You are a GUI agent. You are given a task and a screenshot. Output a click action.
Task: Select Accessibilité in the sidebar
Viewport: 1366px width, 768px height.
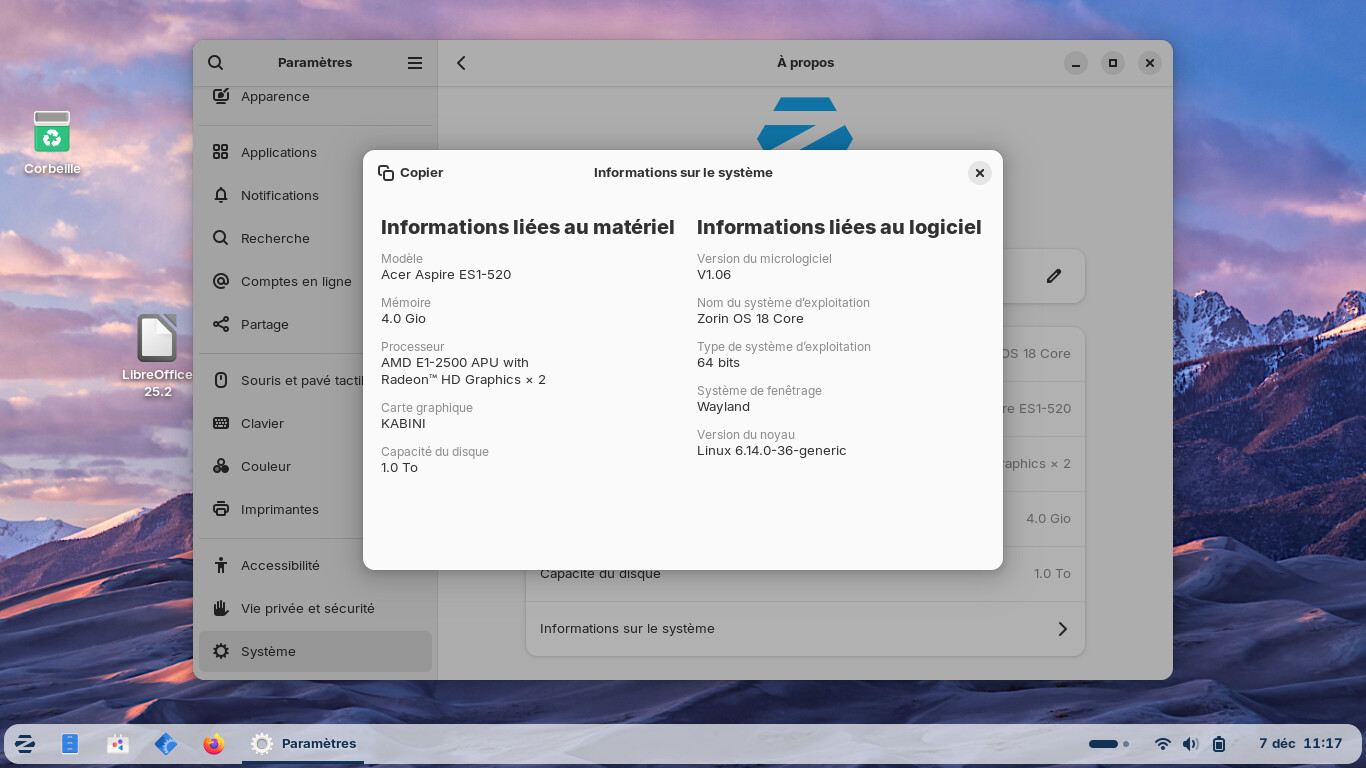(x=280, y=565)
